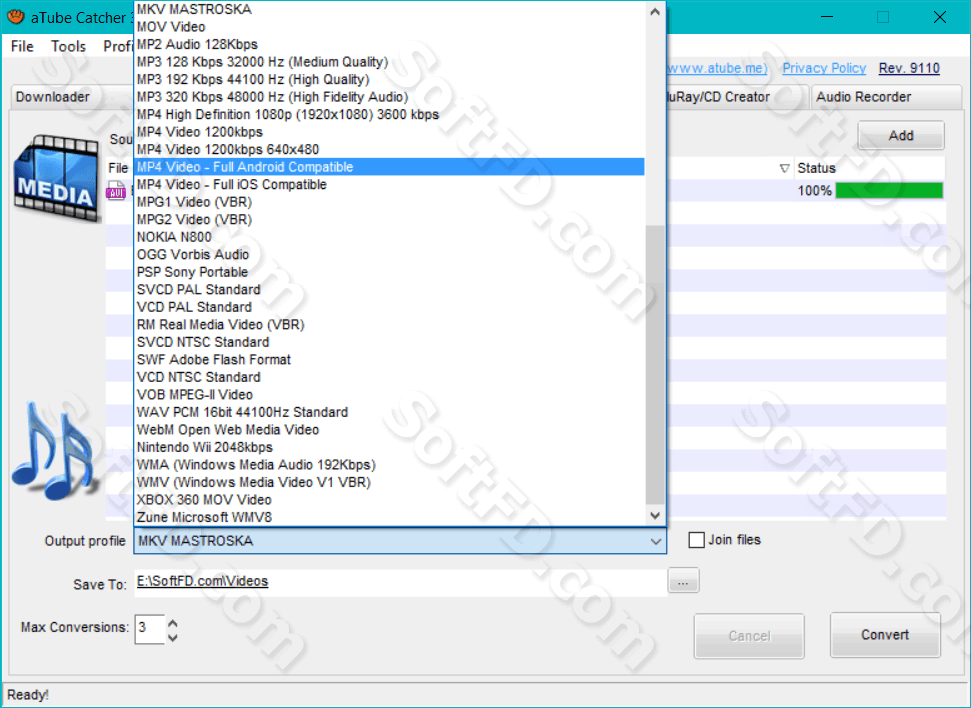This screenshot has height=708, width=971.
Task: Click the Status column sort arrow
Action: point(784,168)
